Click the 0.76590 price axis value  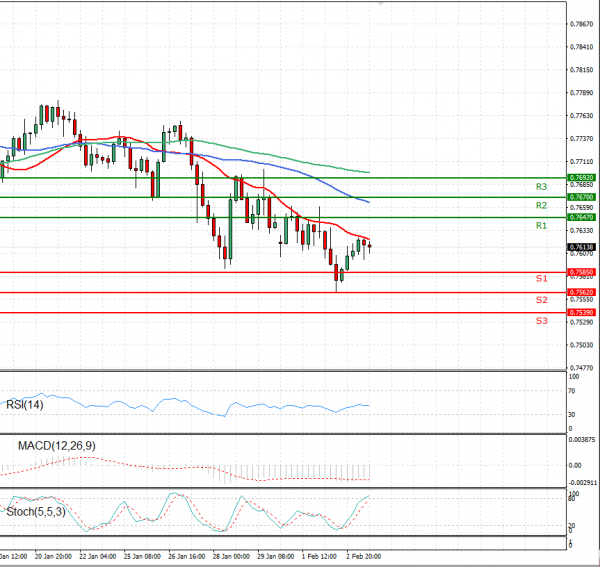coord(581,208)
